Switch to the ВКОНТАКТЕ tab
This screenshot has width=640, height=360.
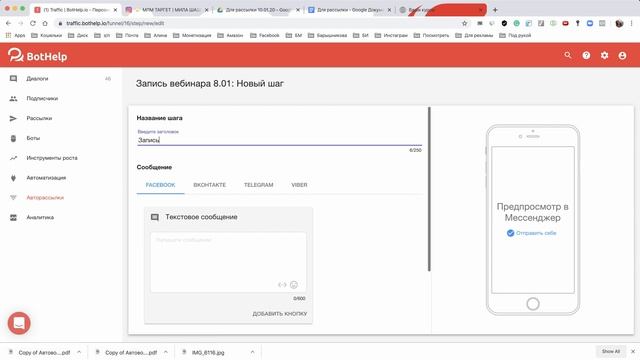coord(209,185)
